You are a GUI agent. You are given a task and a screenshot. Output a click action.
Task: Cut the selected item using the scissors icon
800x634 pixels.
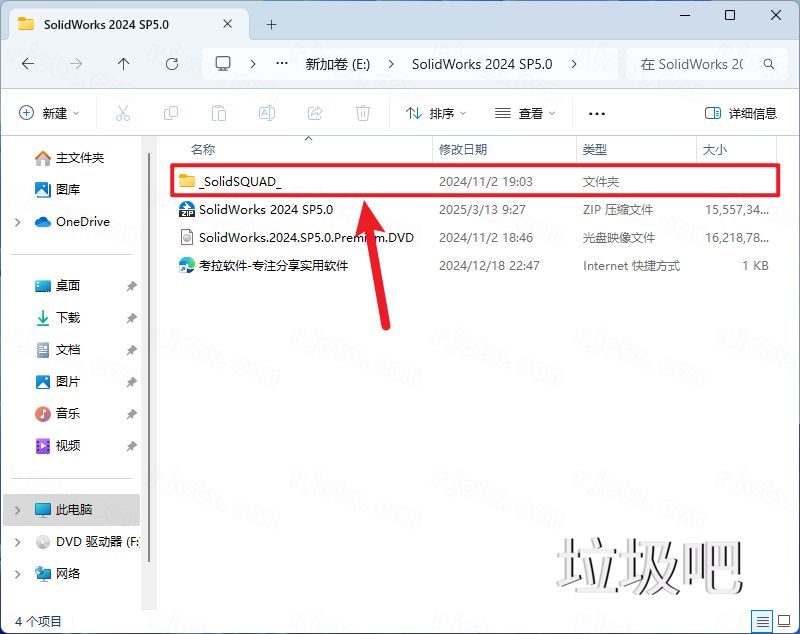tap(123, 113)
